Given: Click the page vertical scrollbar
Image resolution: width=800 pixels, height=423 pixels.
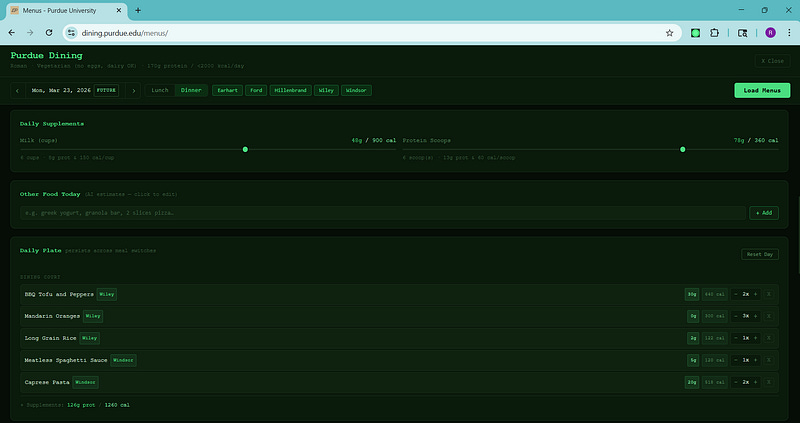Looking at the screenshot, I should (797, 234).
